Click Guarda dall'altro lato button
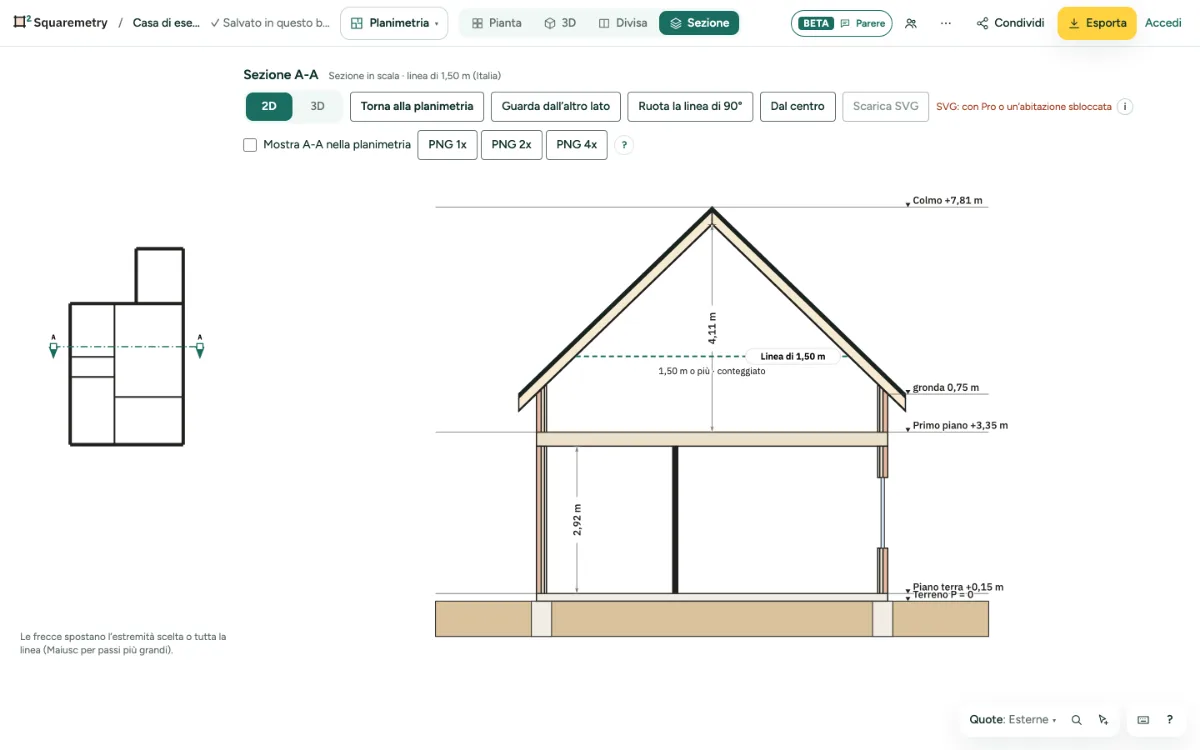 pos(556,106)
